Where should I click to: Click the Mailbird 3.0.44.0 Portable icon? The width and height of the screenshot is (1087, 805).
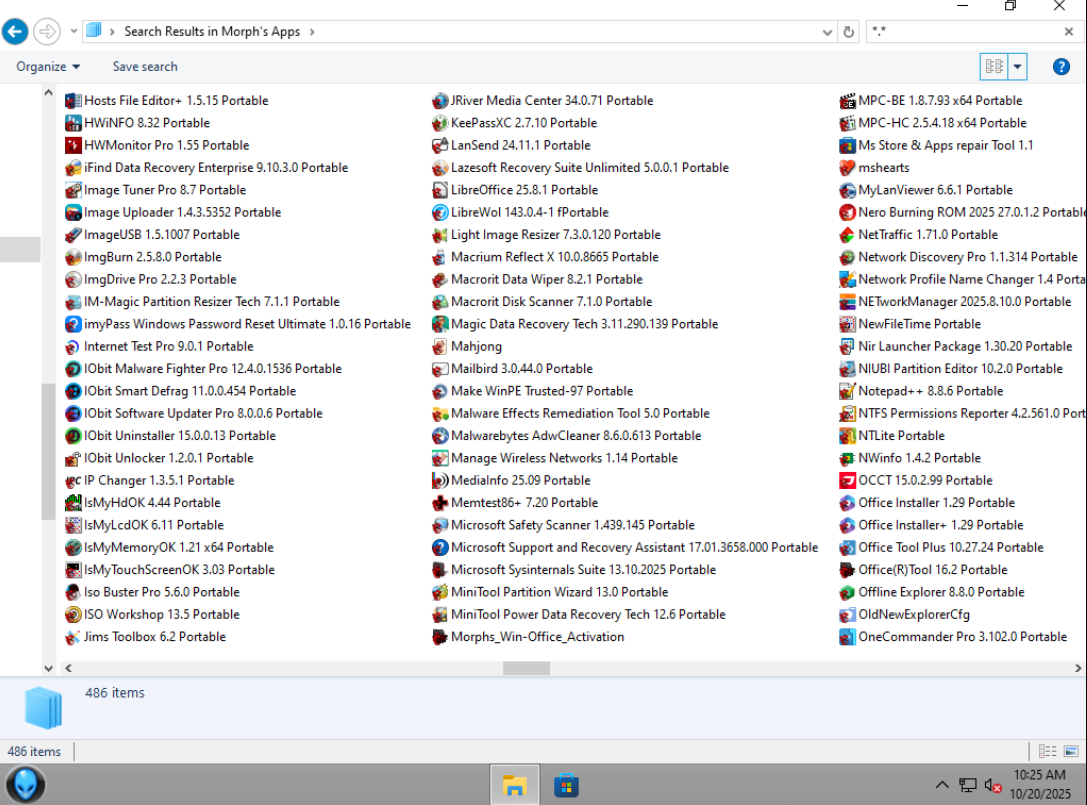point(440,369)
